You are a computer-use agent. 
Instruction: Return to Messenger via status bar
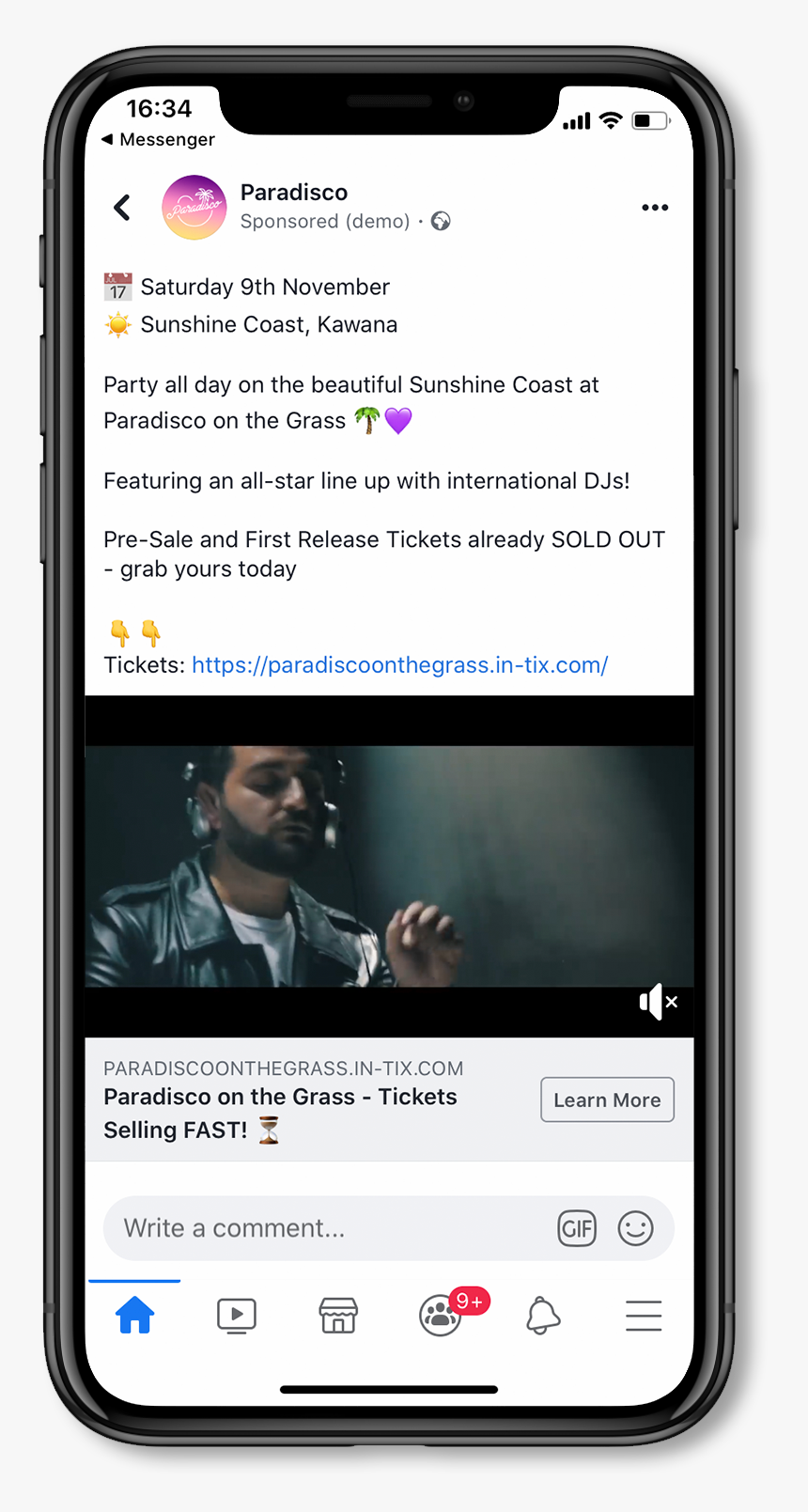point(159,139)
